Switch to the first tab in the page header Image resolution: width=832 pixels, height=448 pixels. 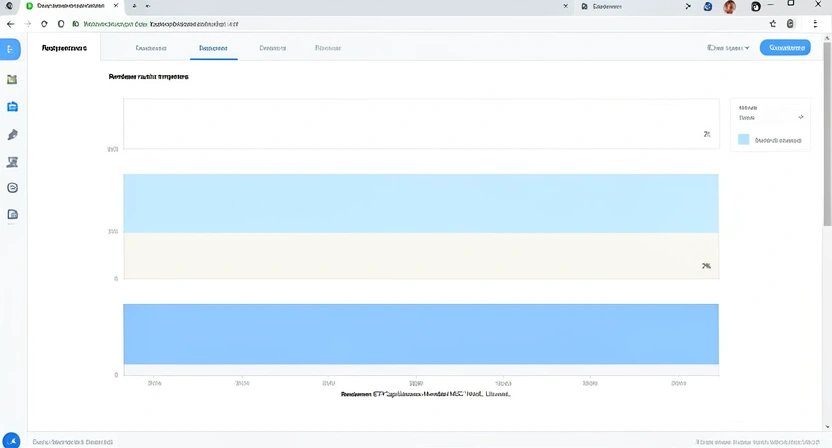click(x=150, y=47)
